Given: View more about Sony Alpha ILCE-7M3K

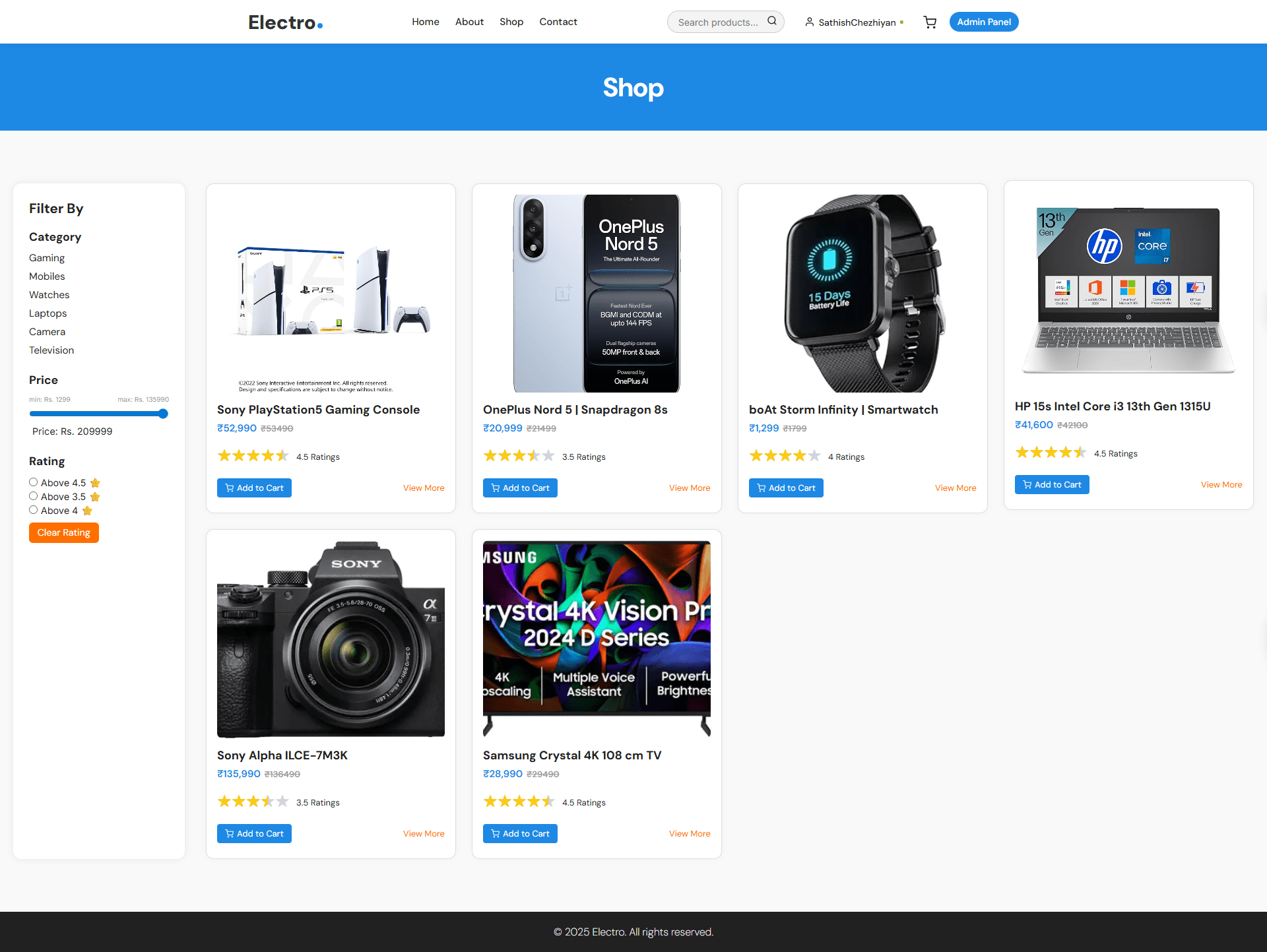Looking at the screenshot, I should [x=424, y=834].
